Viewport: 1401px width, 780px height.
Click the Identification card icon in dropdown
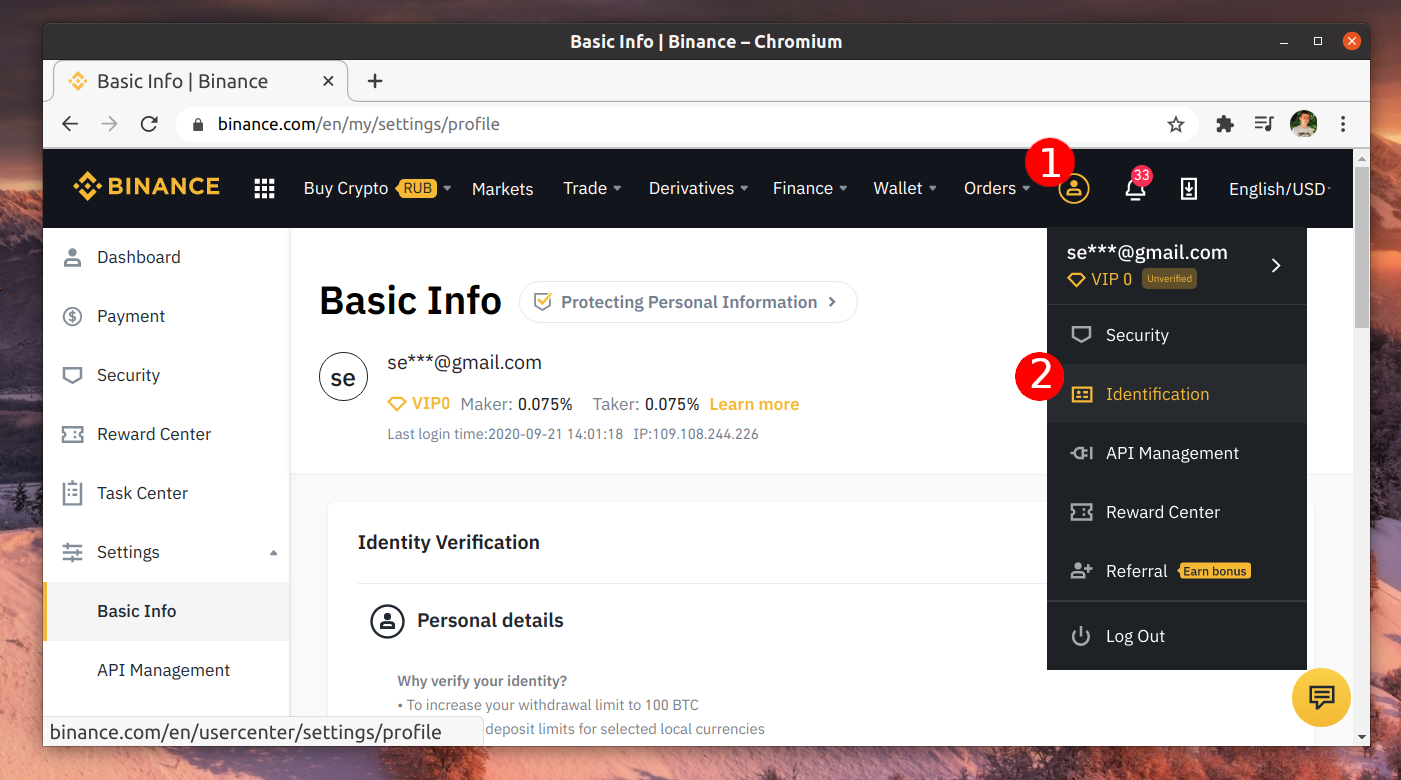coord(1081,394)
